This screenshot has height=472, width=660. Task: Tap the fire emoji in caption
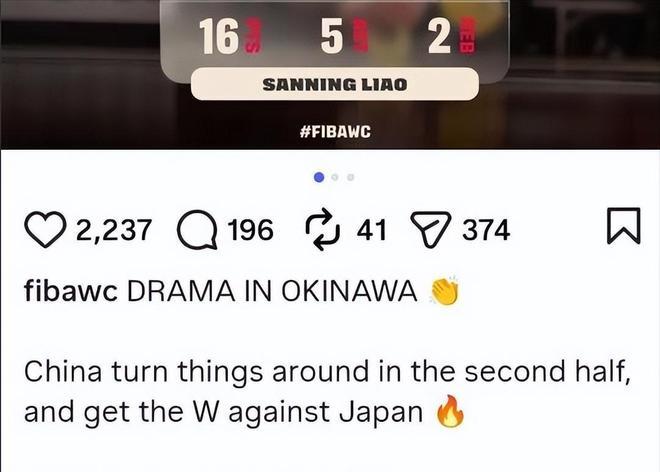(x=450, y=411)
